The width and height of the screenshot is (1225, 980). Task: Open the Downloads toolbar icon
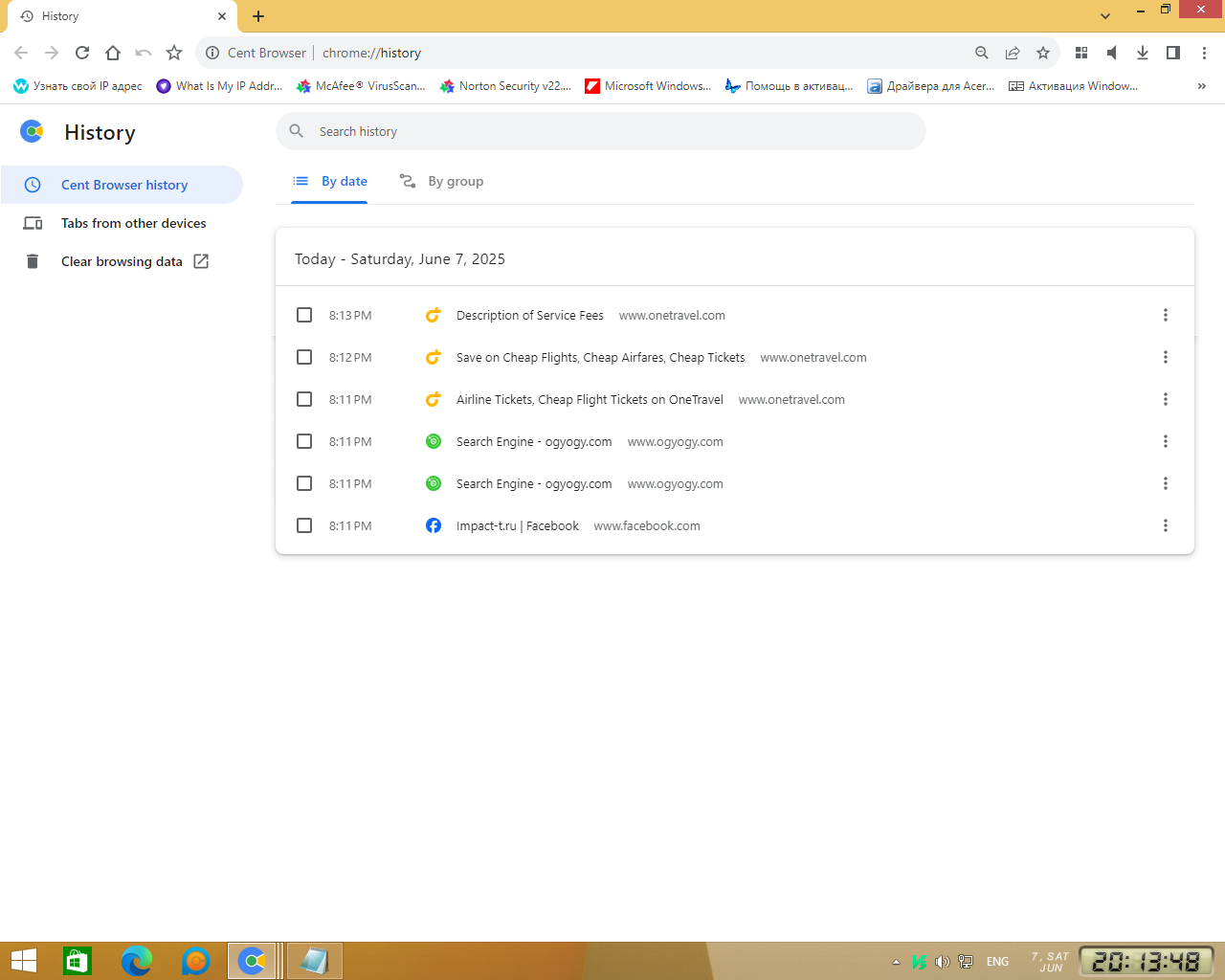pos(1143,53)
